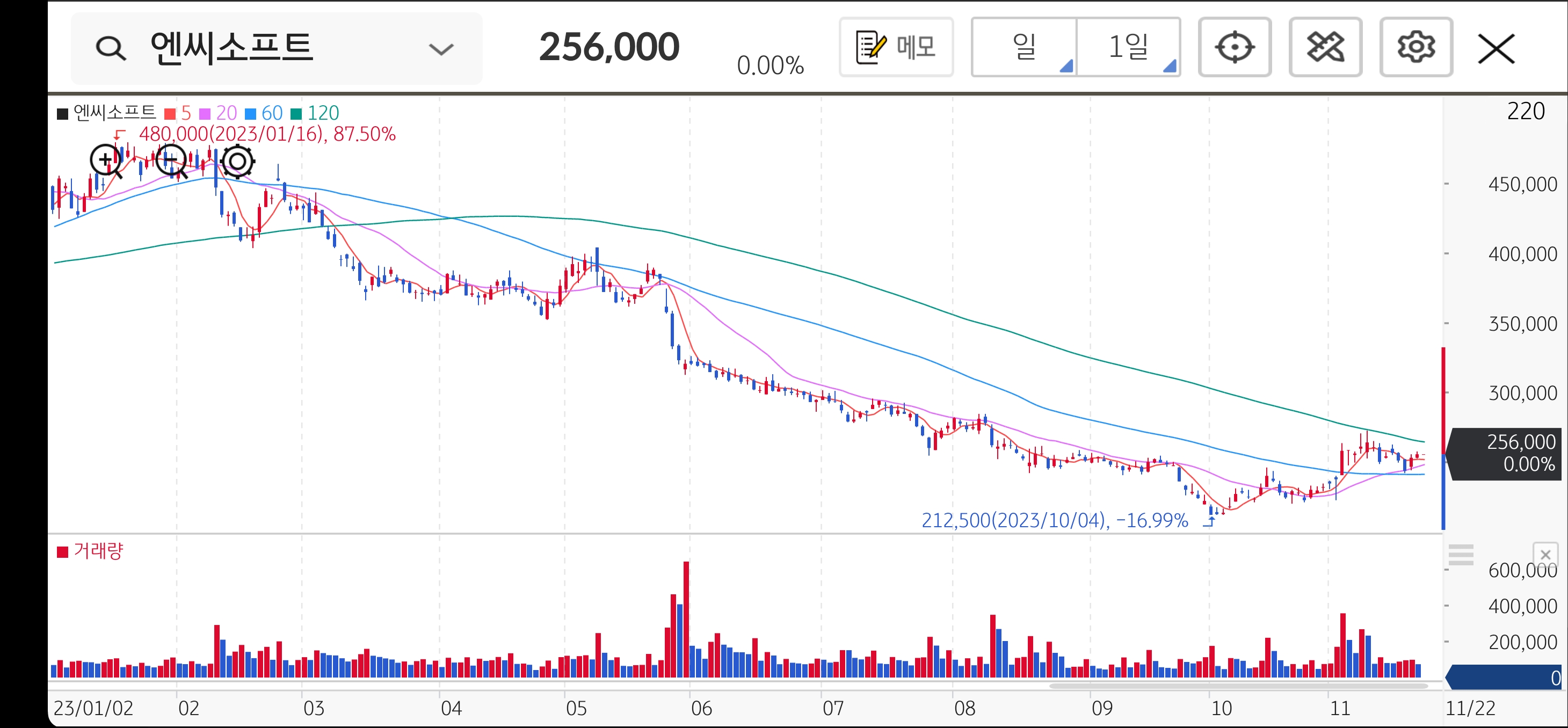Open the 일 period type dropdown
Viewport: 1568px width, 728px height.
pyautogui.click(x=1024, y=47)
